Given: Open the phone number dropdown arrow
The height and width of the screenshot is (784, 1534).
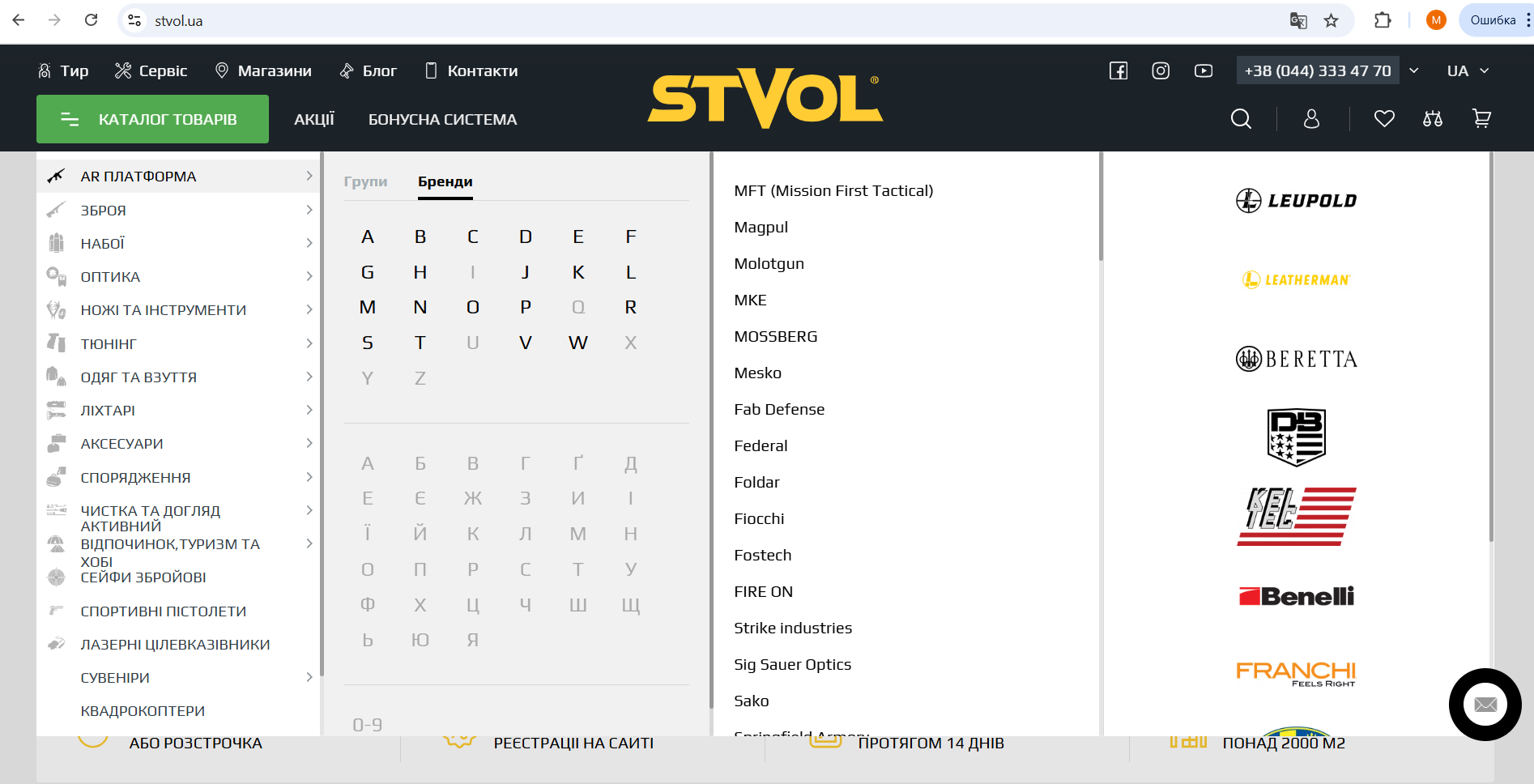Looking at the screenshot, I should (x=1414, y=71).
